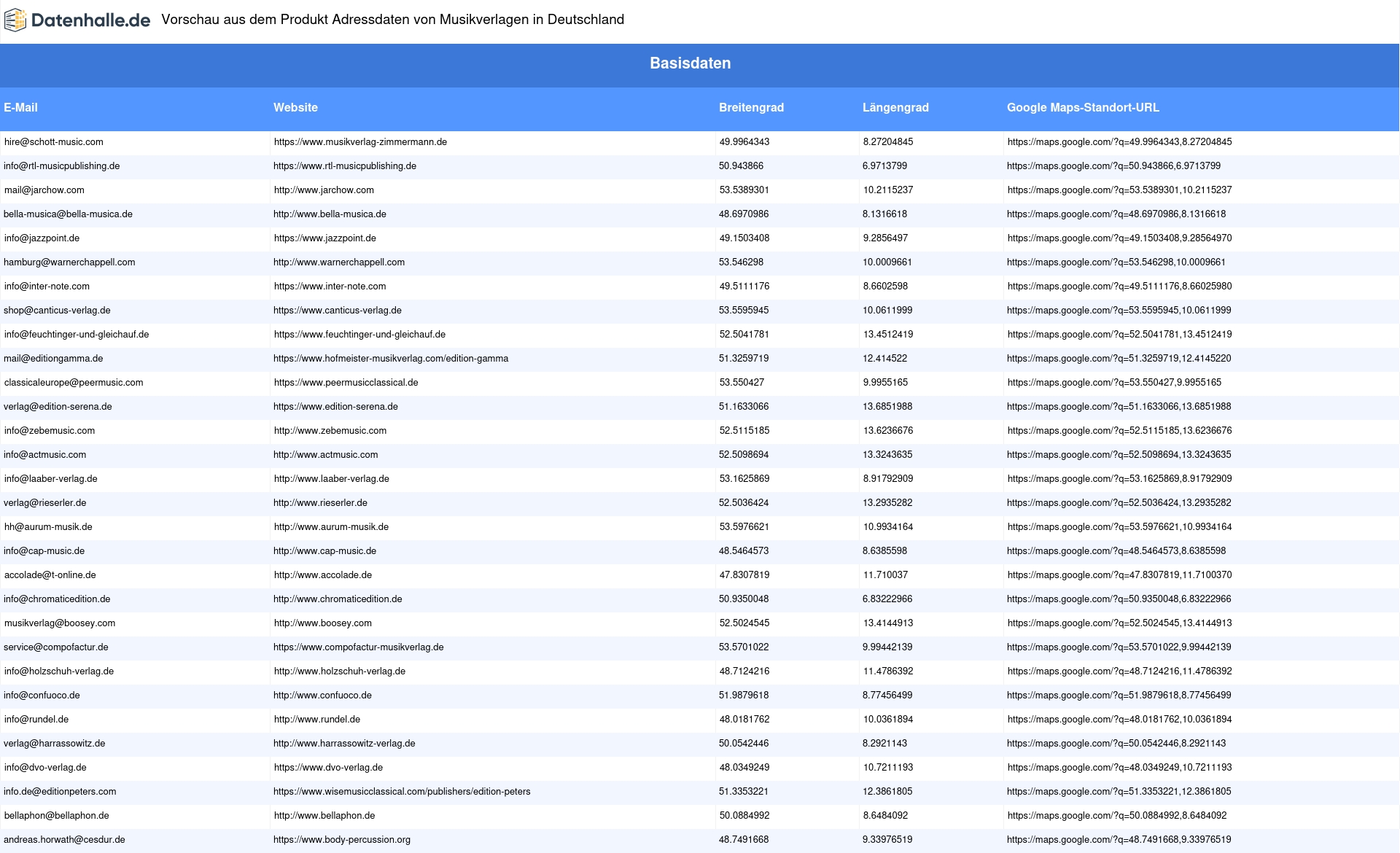Image resolution: width=1400 pixels, height=853 pixels.
Task: Open maps URL with q=49.5111176,8.66025980
Action: [x=1120, y=287]
